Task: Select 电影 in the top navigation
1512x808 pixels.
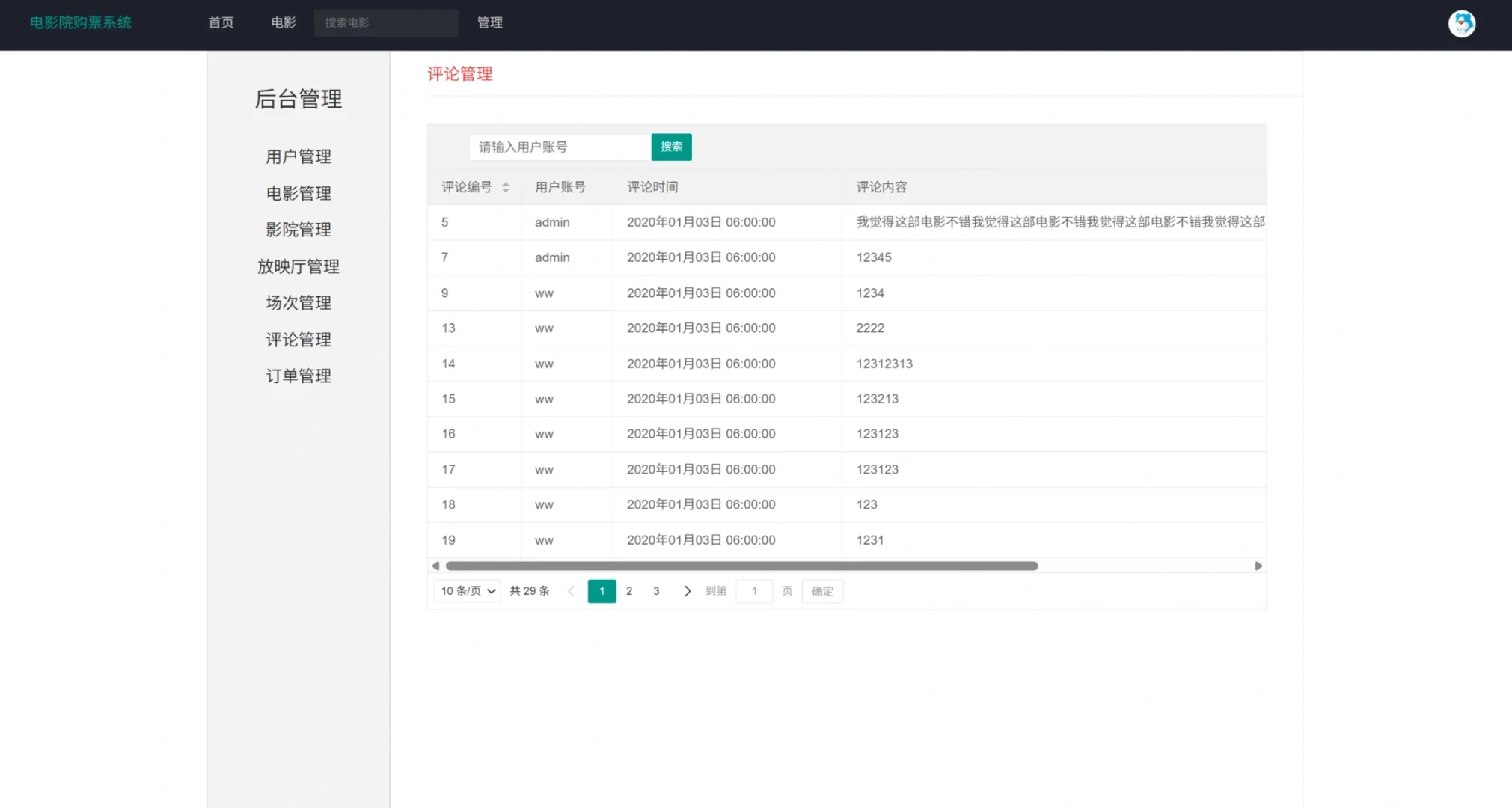Action: tap(282, 22)
